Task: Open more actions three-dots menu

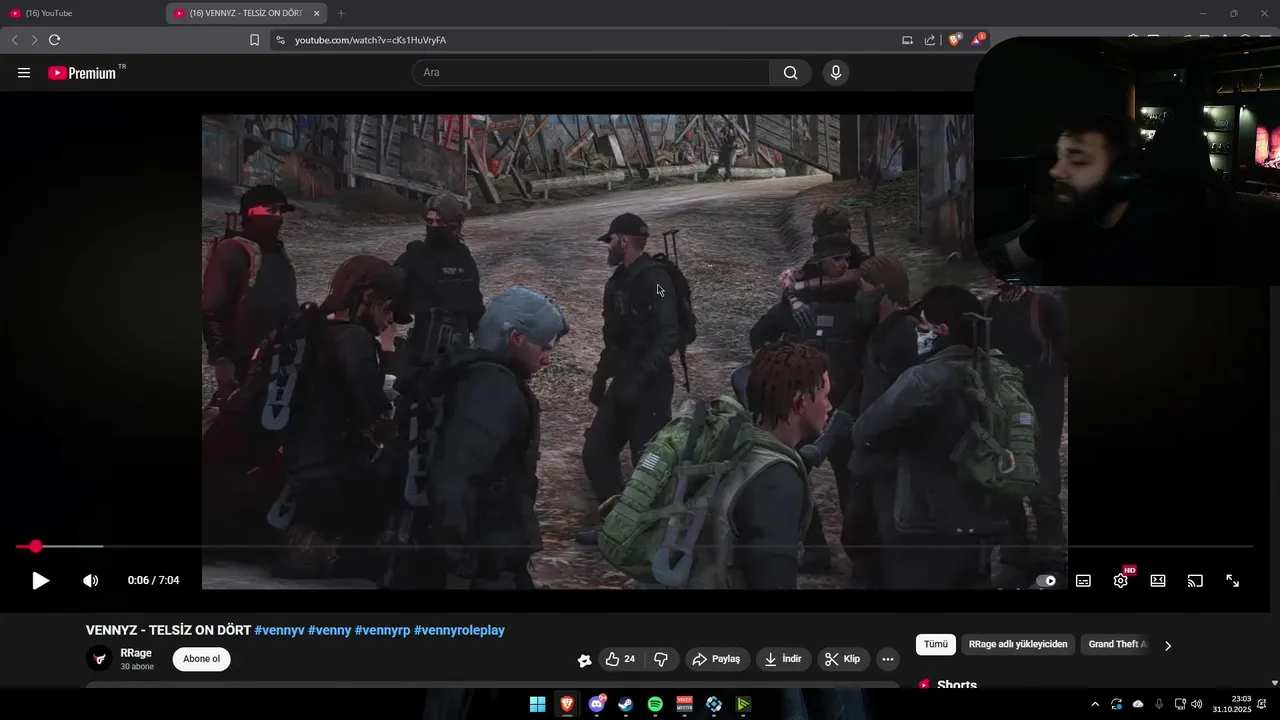Action: [888, 659]
